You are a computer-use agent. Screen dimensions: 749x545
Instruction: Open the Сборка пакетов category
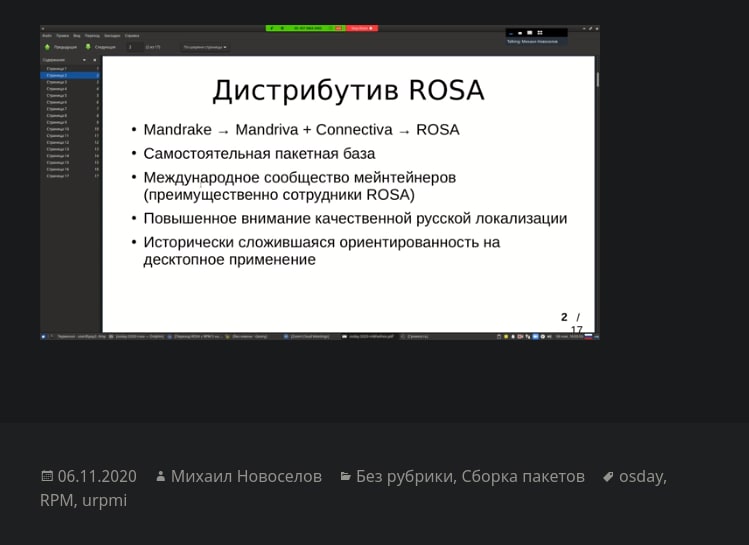pyautogui.click(x=523, y=476)
